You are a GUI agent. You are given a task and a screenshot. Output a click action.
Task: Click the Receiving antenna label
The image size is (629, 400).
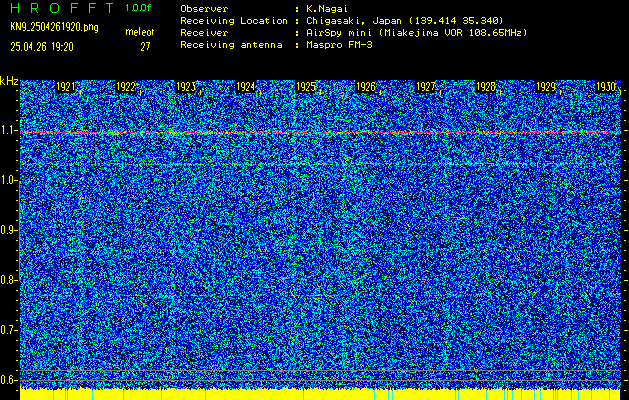pyautogui.click(x=231, y=45)
